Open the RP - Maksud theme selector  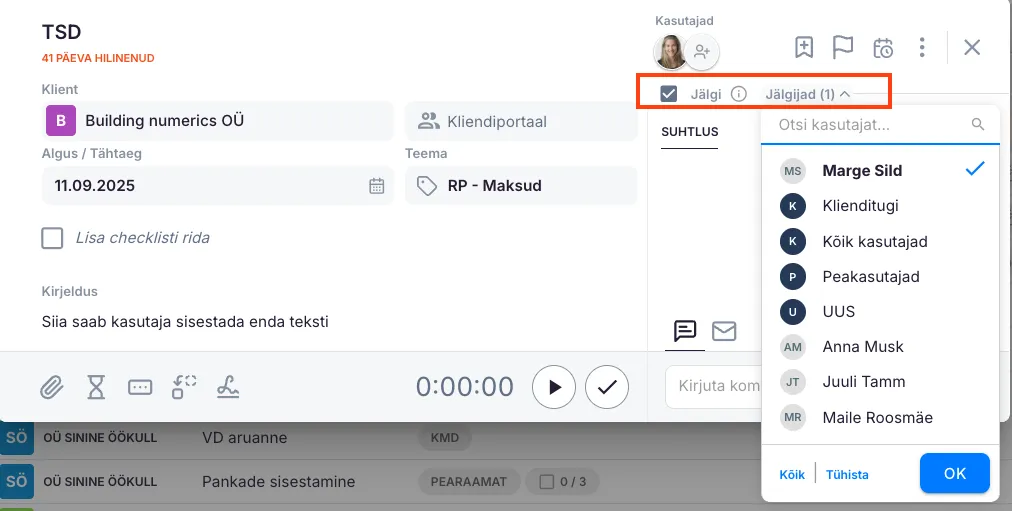(520, 185)
